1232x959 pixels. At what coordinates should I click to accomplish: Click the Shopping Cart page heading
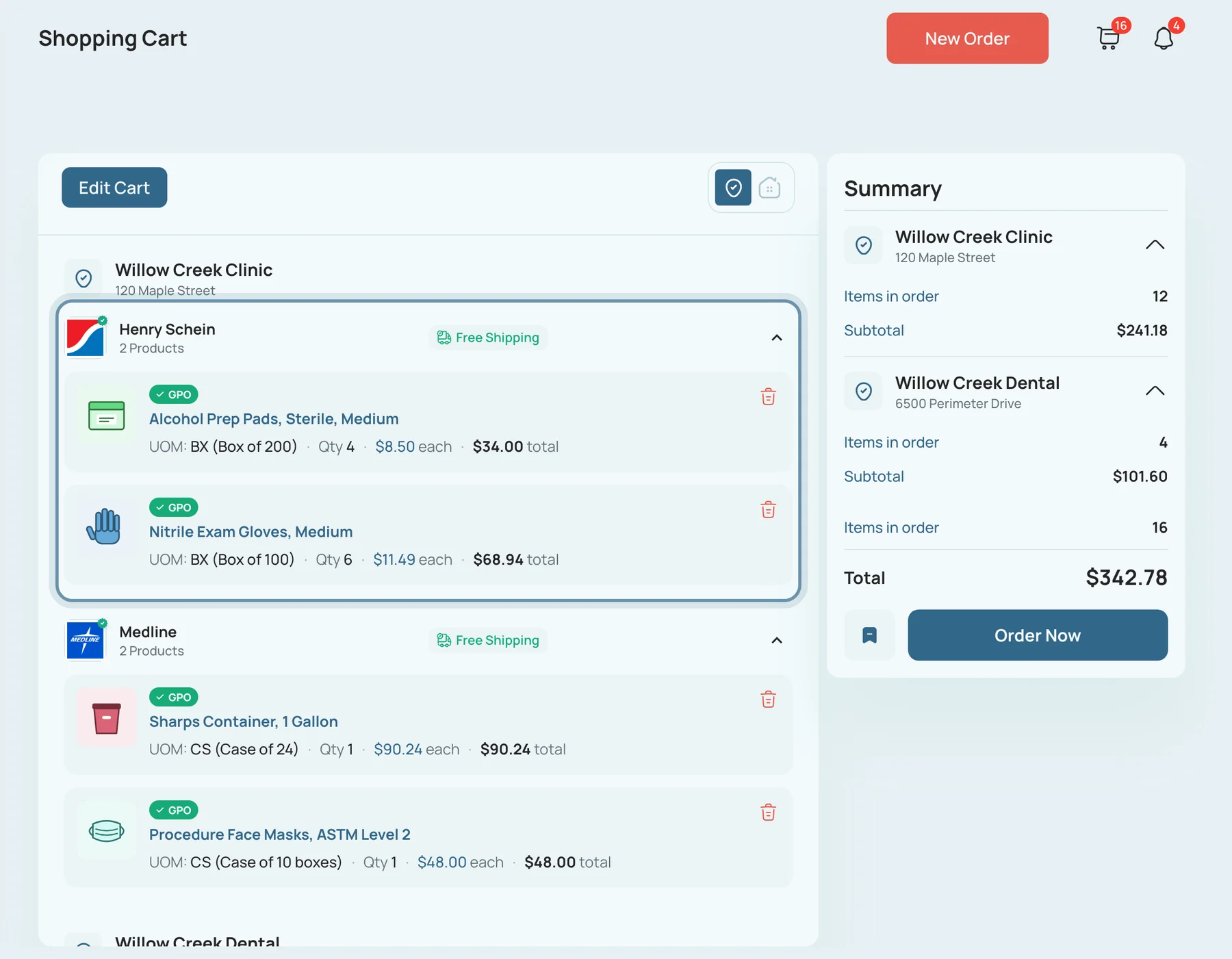(113, 38)
